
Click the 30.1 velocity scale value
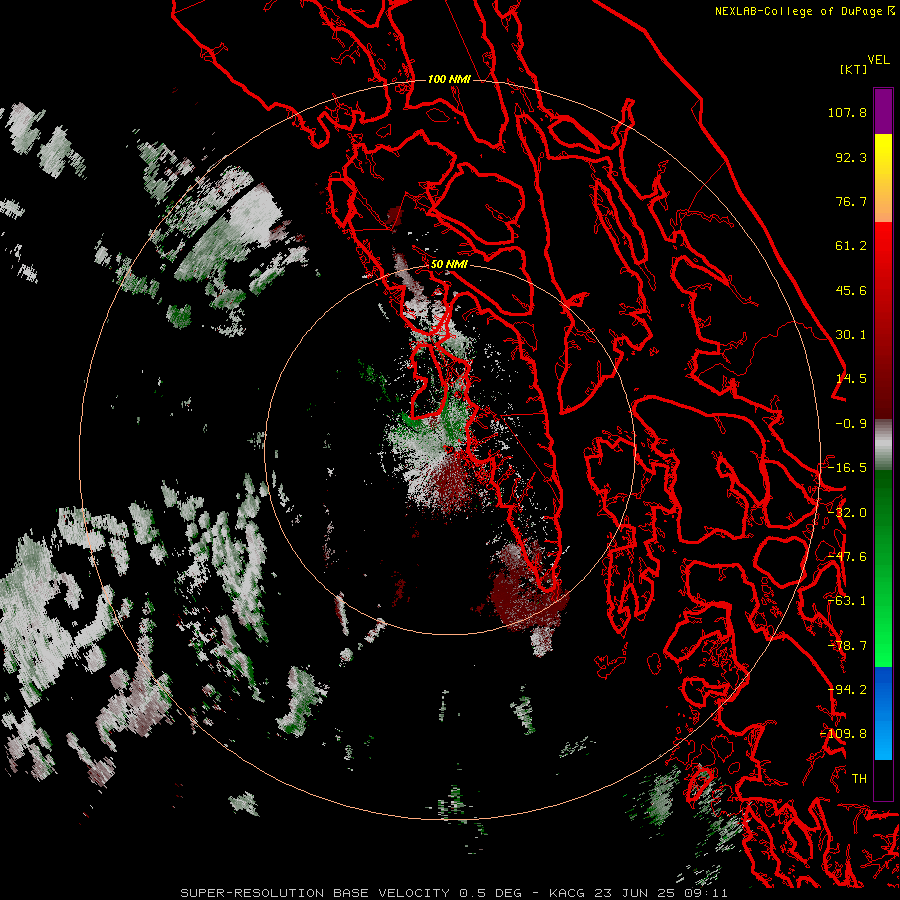851,335
